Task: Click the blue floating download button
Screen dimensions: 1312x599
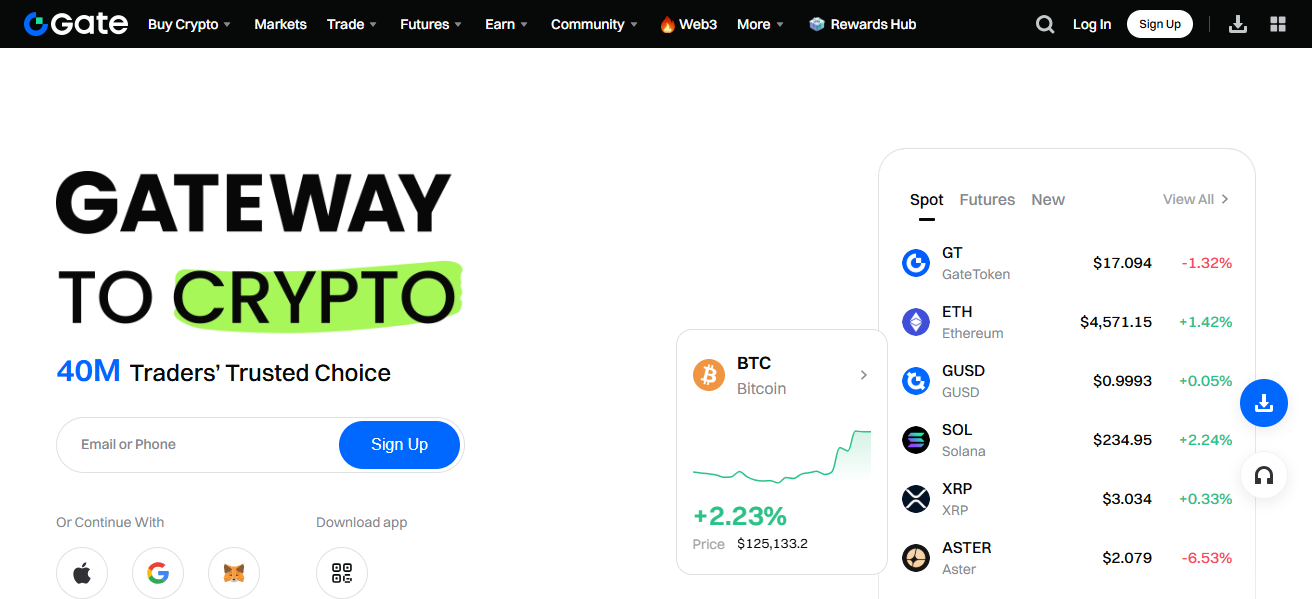Action: coord(1264,403)
